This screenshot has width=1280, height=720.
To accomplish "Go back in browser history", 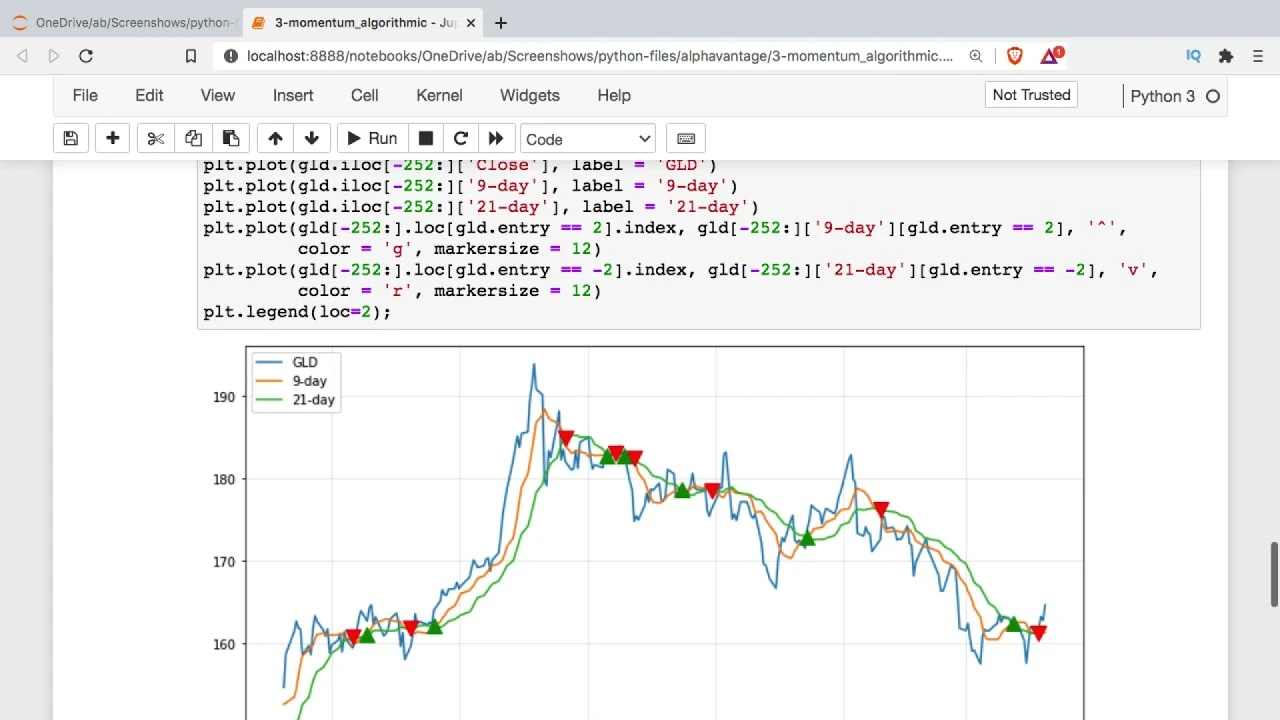I will tap(22, 56).
